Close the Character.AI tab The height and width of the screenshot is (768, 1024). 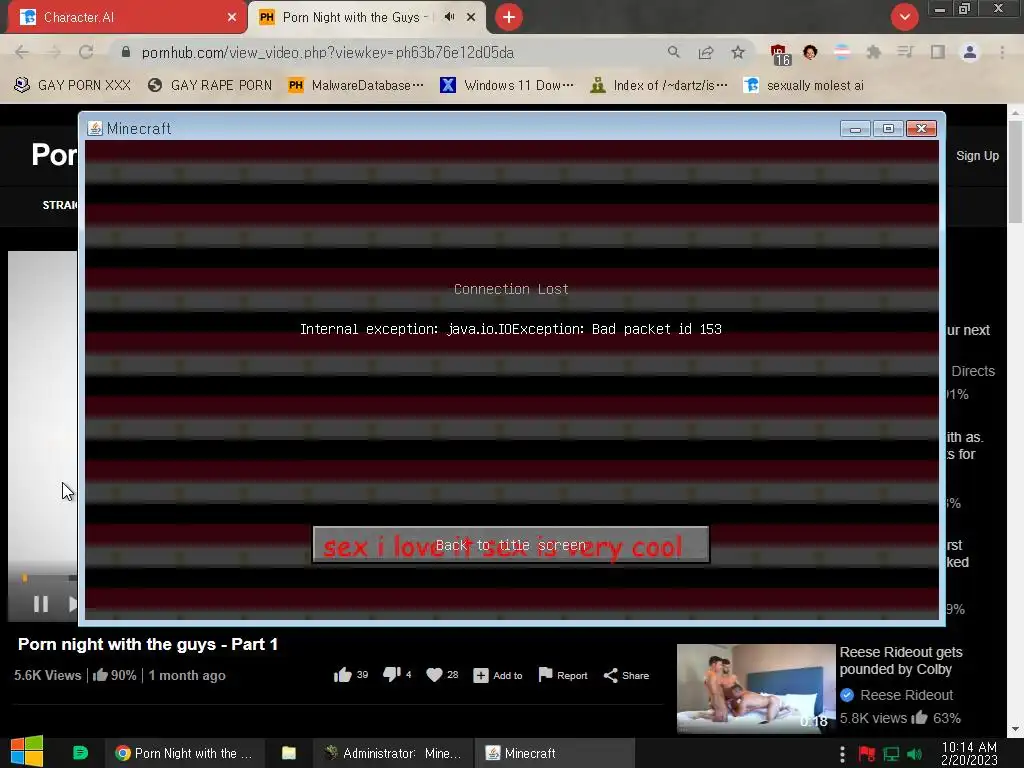(232, 17)
